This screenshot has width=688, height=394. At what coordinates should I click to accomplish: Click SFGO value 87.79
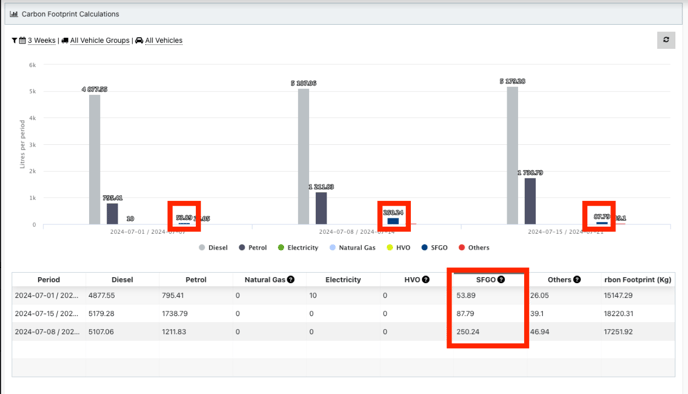465,313
